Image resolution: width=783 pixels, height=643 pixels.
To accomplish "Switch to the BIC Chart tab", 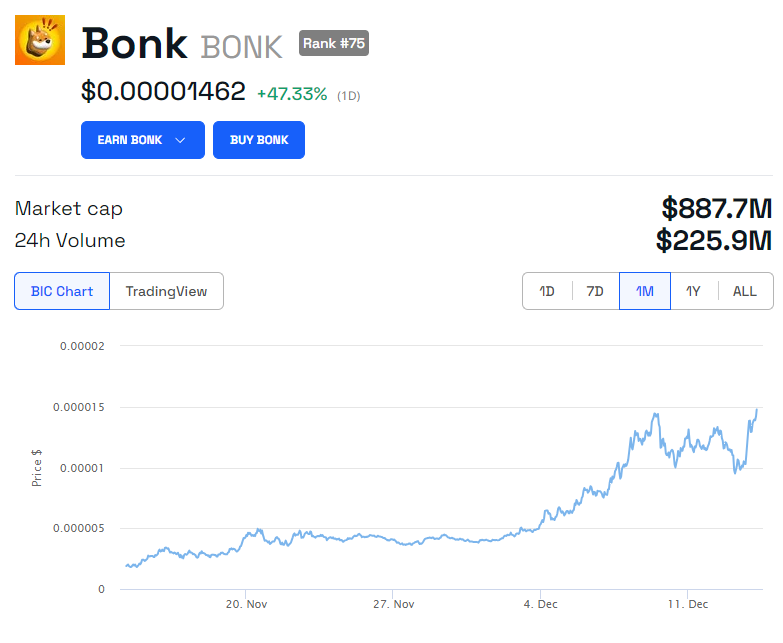I will 62,291.
